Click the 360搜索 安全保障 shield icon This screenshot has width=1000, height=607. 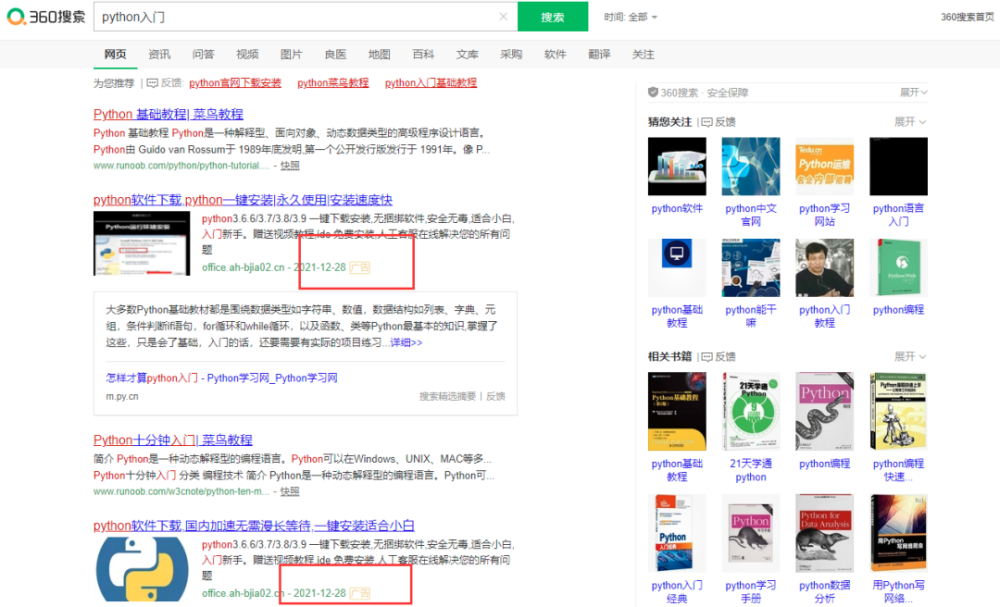(x=653, y=92)
